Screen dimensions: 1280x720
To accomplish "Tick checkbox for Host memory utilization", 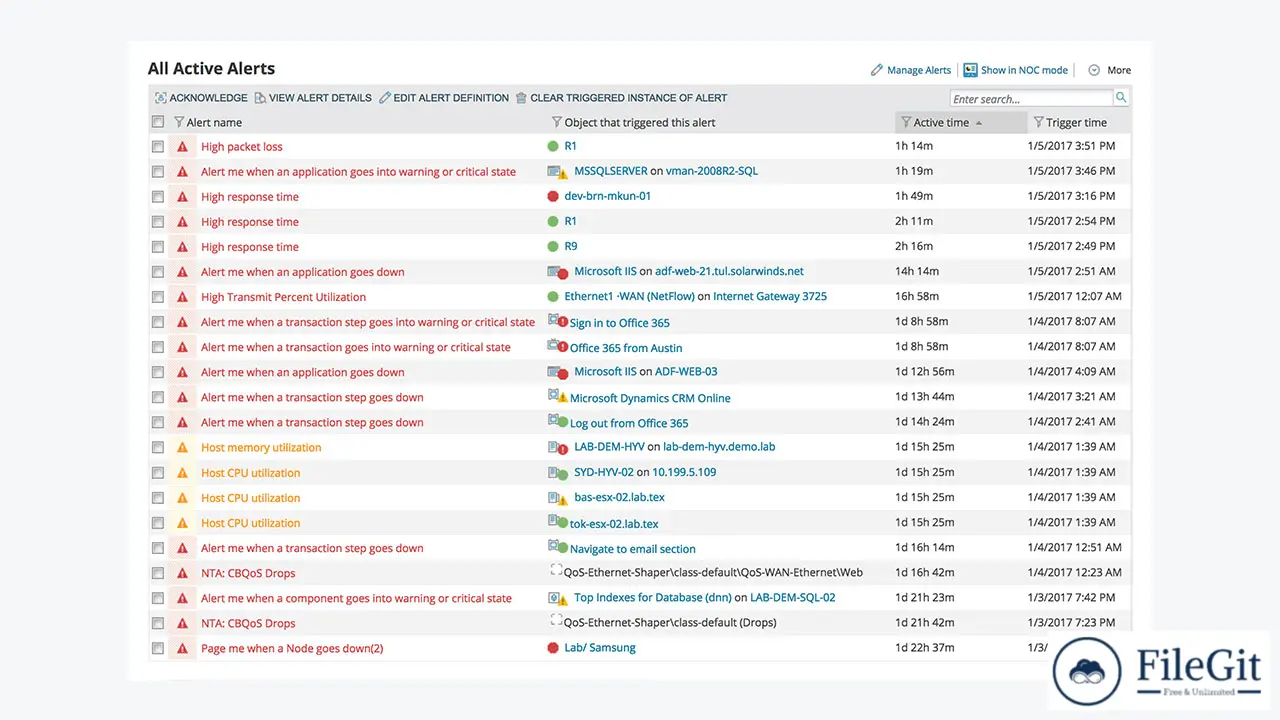I will [x=158, y=447].
